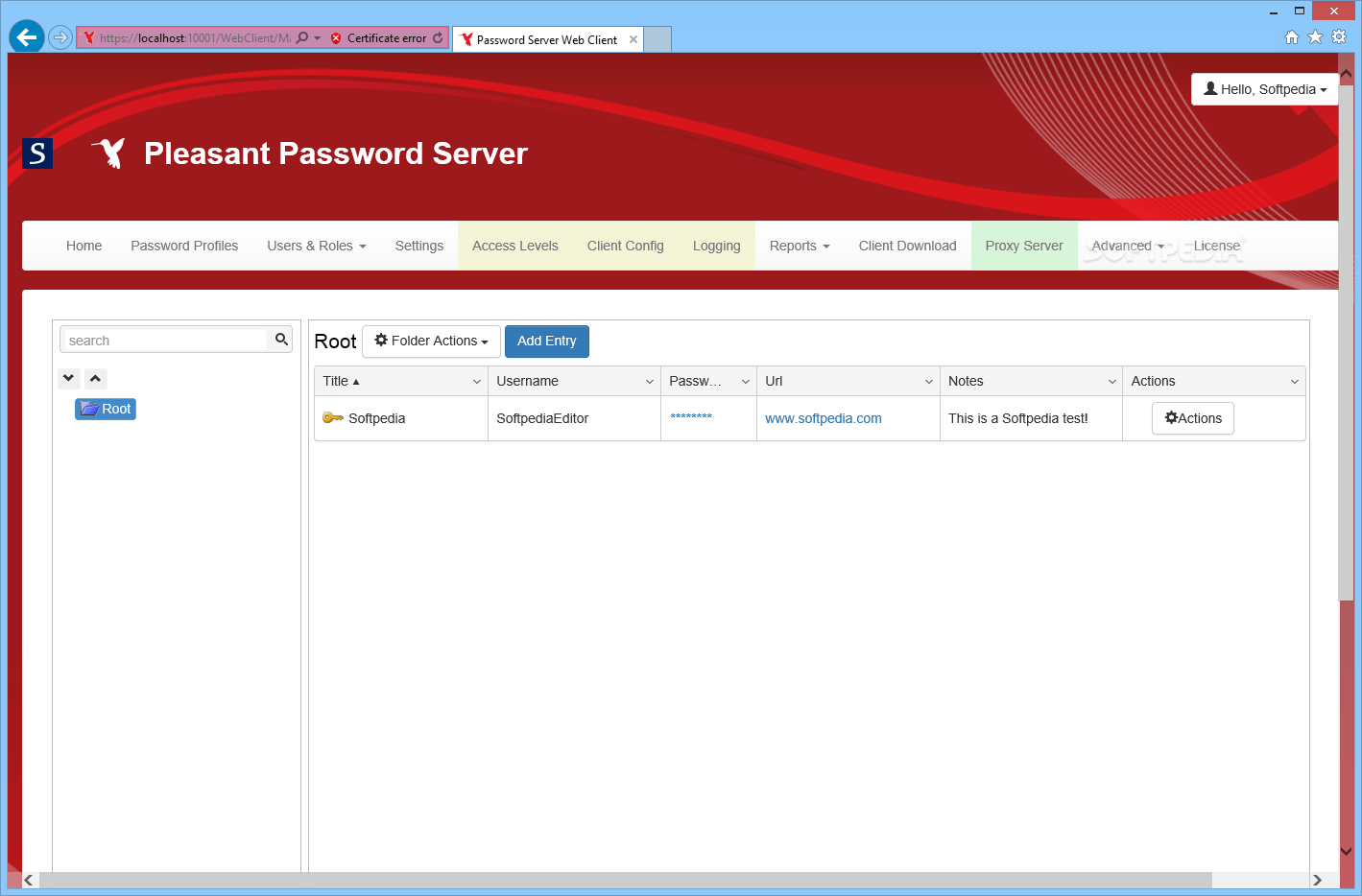Open the Hello, Softpedia user dropdown
This screenshot has height=896, width=1362.
coord(1265,89)
